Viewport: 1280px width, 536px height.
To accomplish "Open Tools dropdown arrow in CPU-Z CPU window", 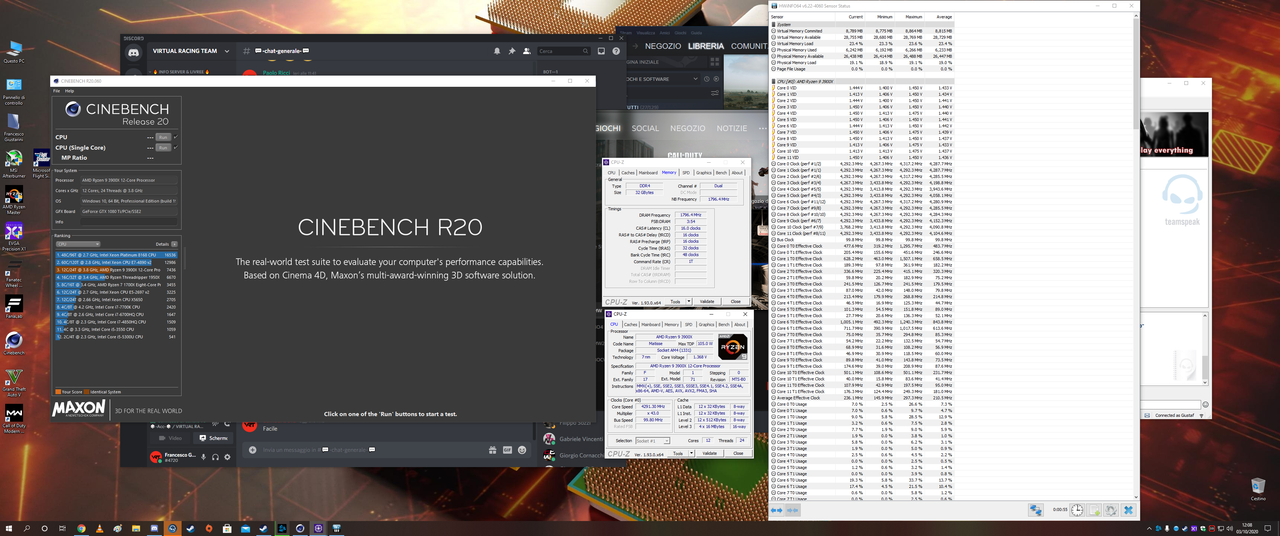I will point(691,453).
